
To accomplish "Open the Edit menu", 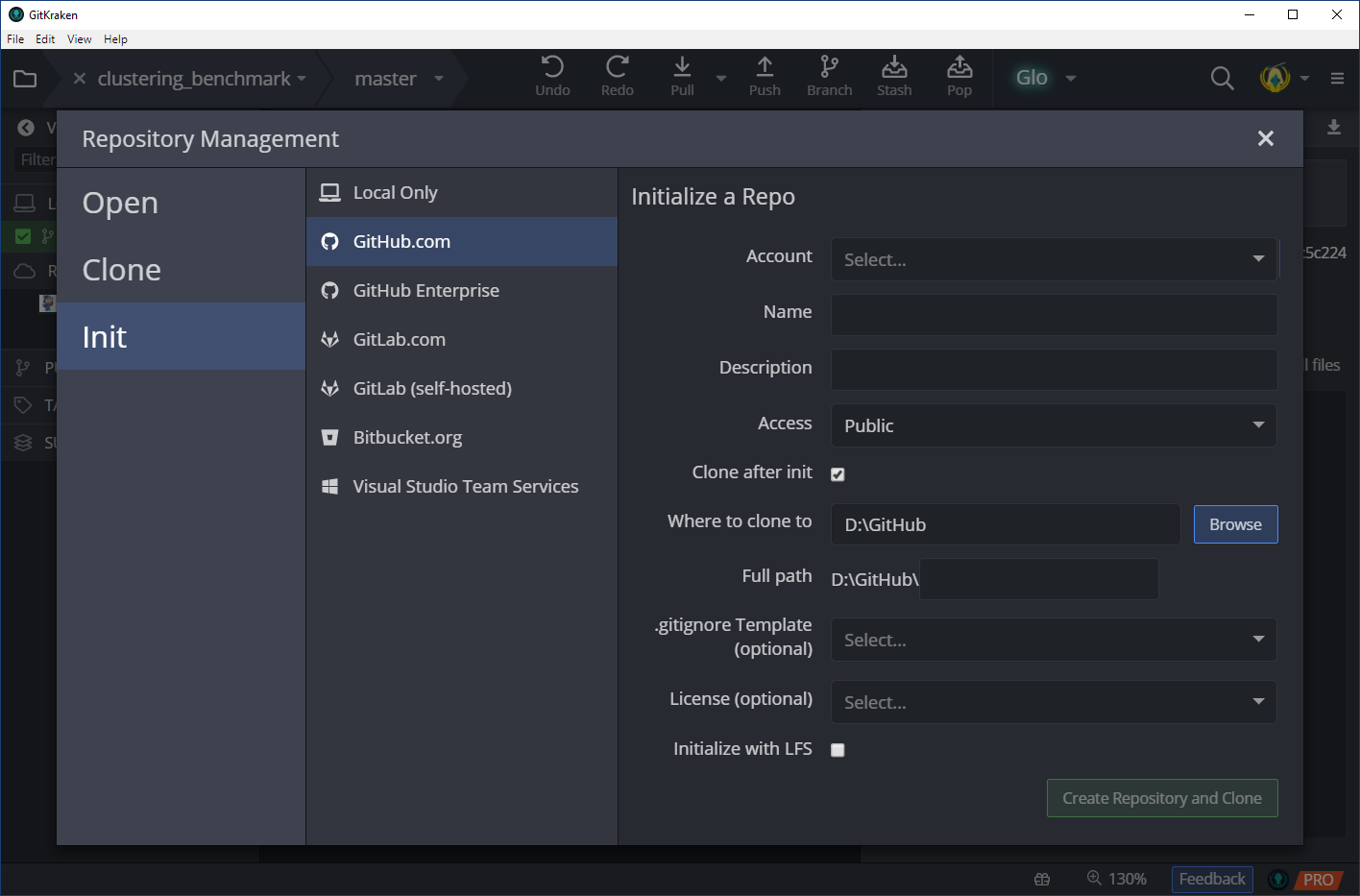I will [x=45, y=39].
